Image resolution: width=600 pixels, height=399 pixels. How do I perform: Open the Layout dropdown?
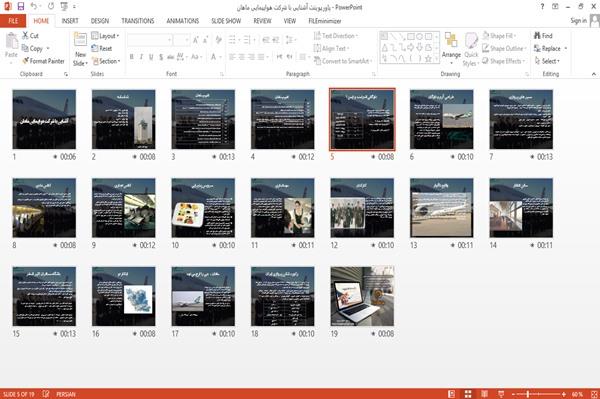(105, 36)
